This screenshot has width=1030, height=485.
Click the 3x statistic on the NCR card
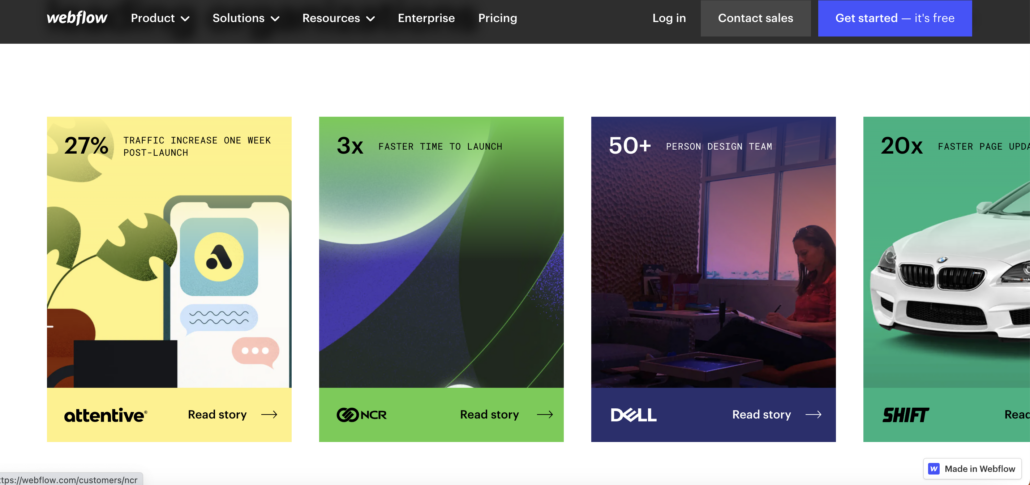(x=349, y=146)
